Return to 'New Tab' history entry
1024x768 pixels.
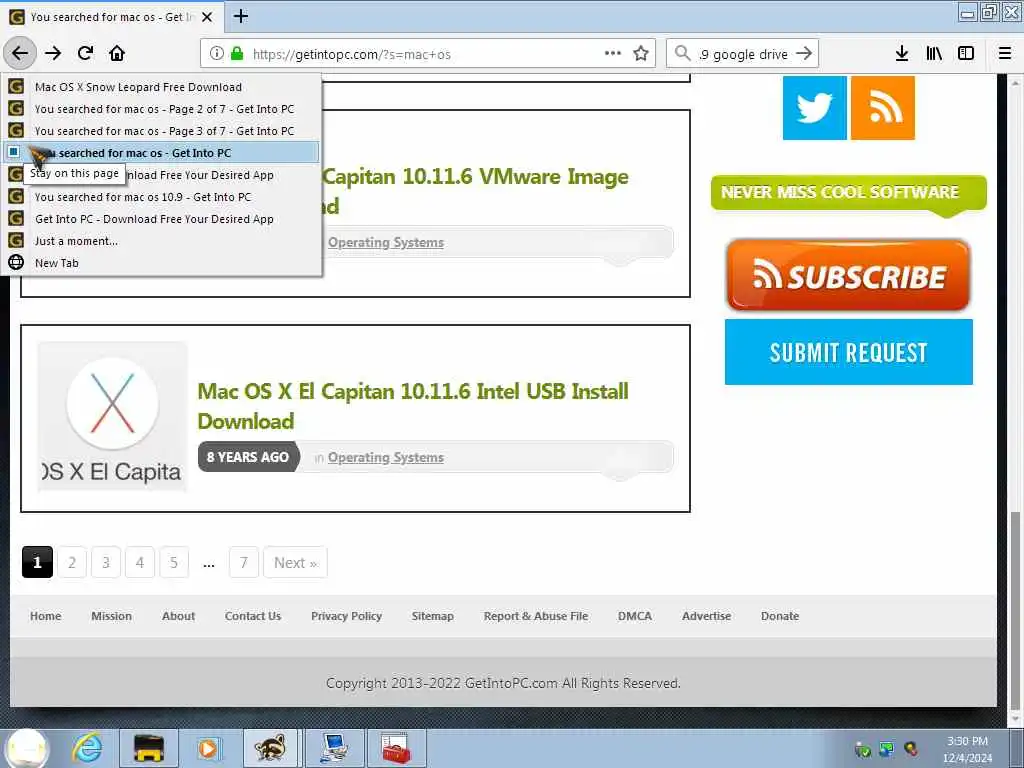161,263
